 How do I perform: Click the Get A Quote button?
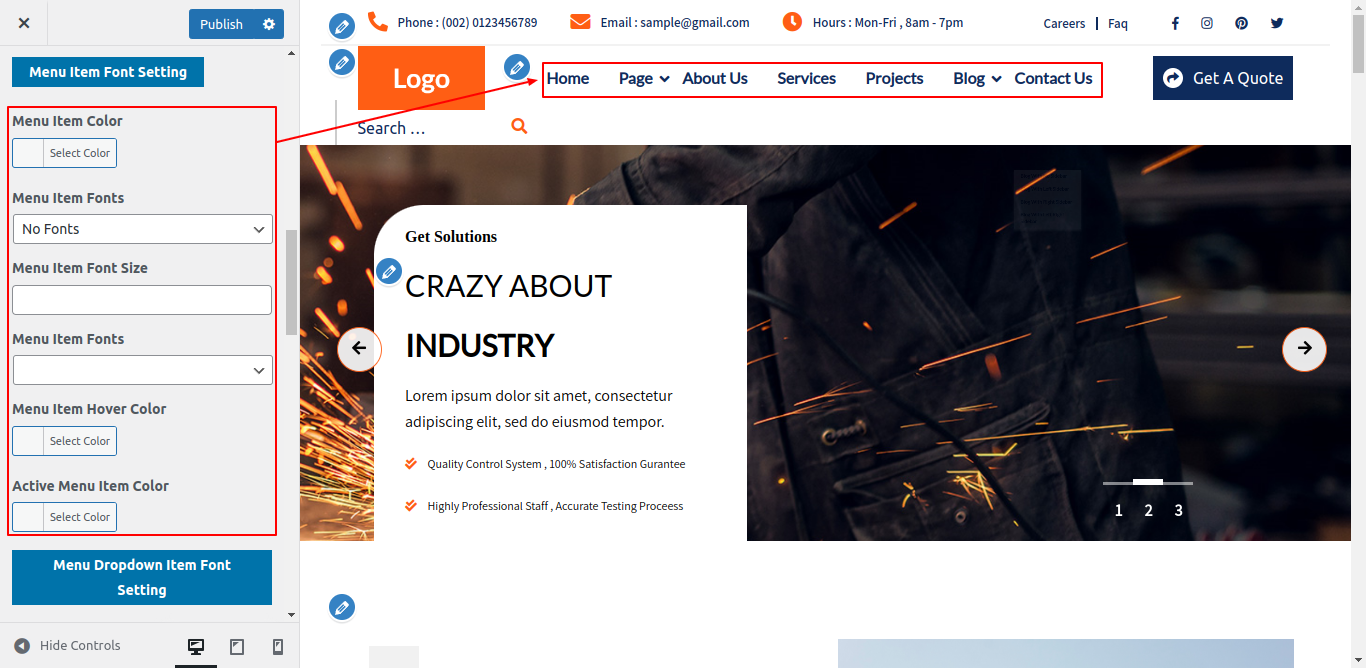(1222, 78)
